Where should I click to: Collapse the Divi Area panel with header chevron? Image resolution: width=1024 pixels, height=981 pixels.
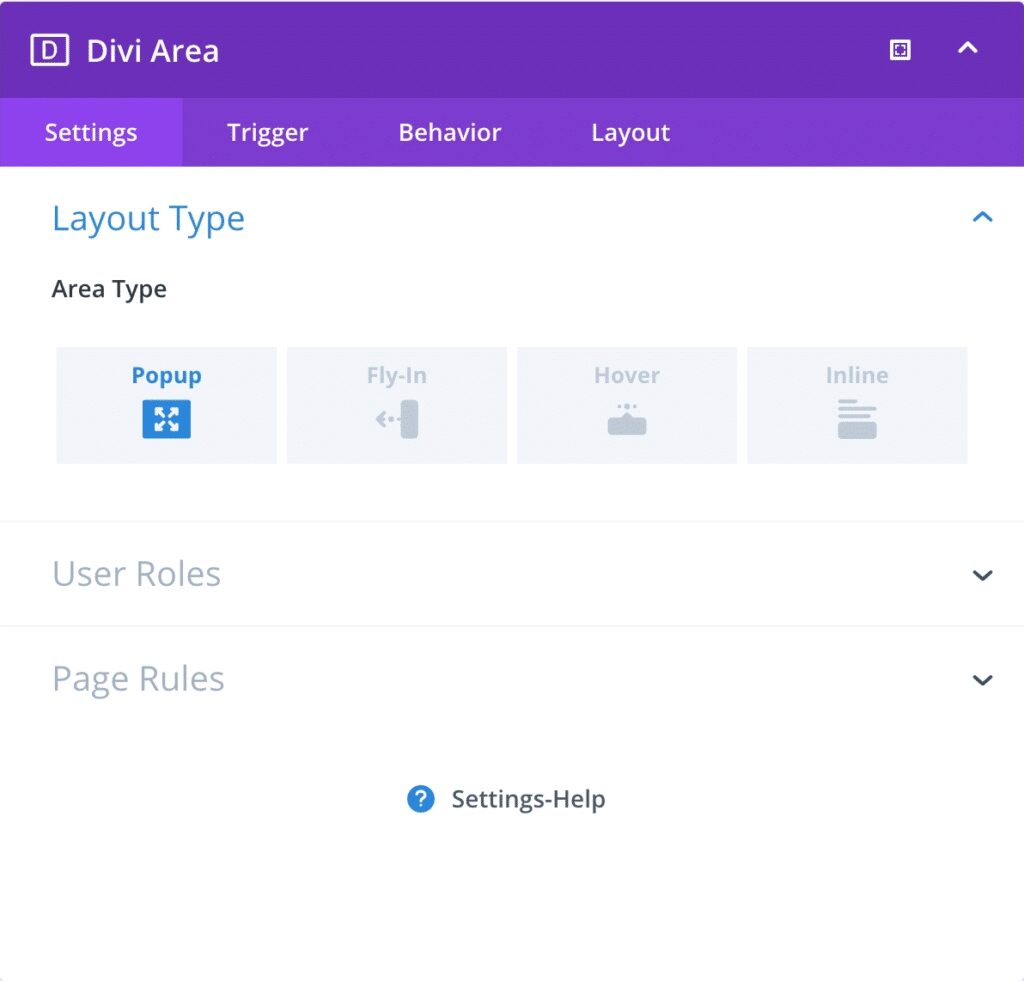pos(968,48)
